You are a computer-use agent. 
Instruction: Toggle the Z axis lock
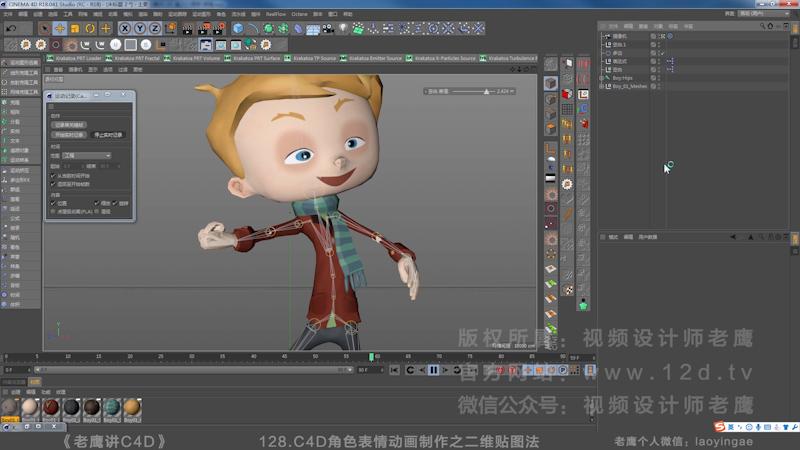(155, 29)
